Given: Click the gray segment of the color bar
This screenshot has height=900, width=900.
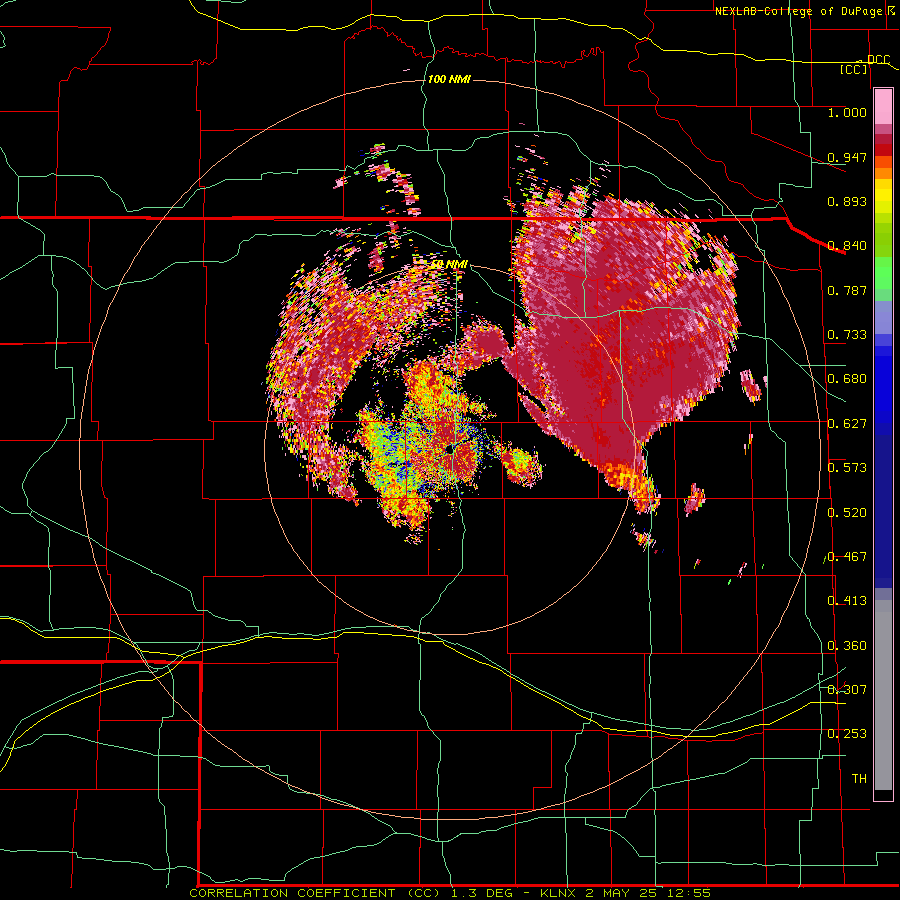Looking at the screenshot, I should point(883,695).
